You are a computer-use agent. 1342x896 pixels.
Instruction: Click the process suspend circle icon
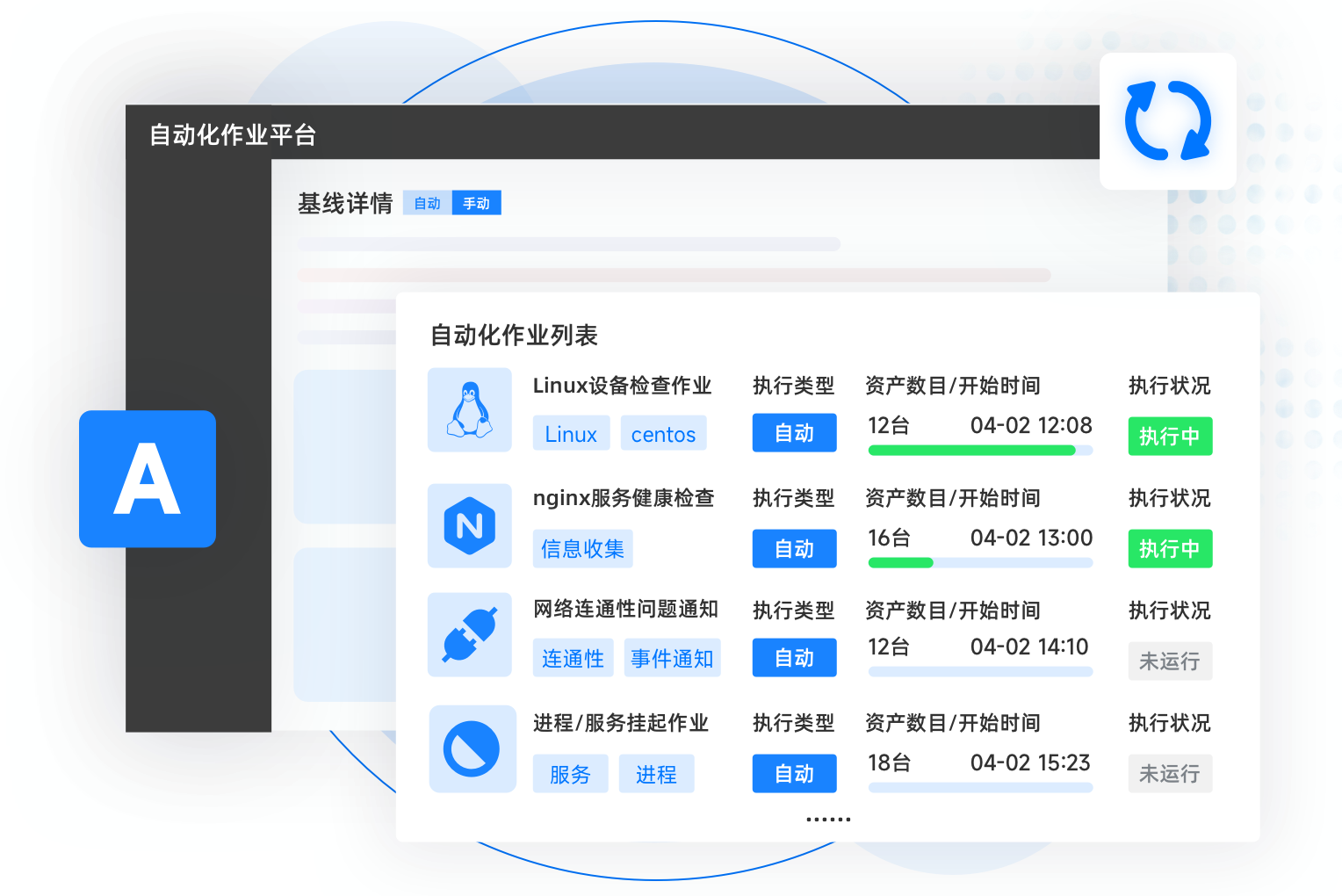472,748
